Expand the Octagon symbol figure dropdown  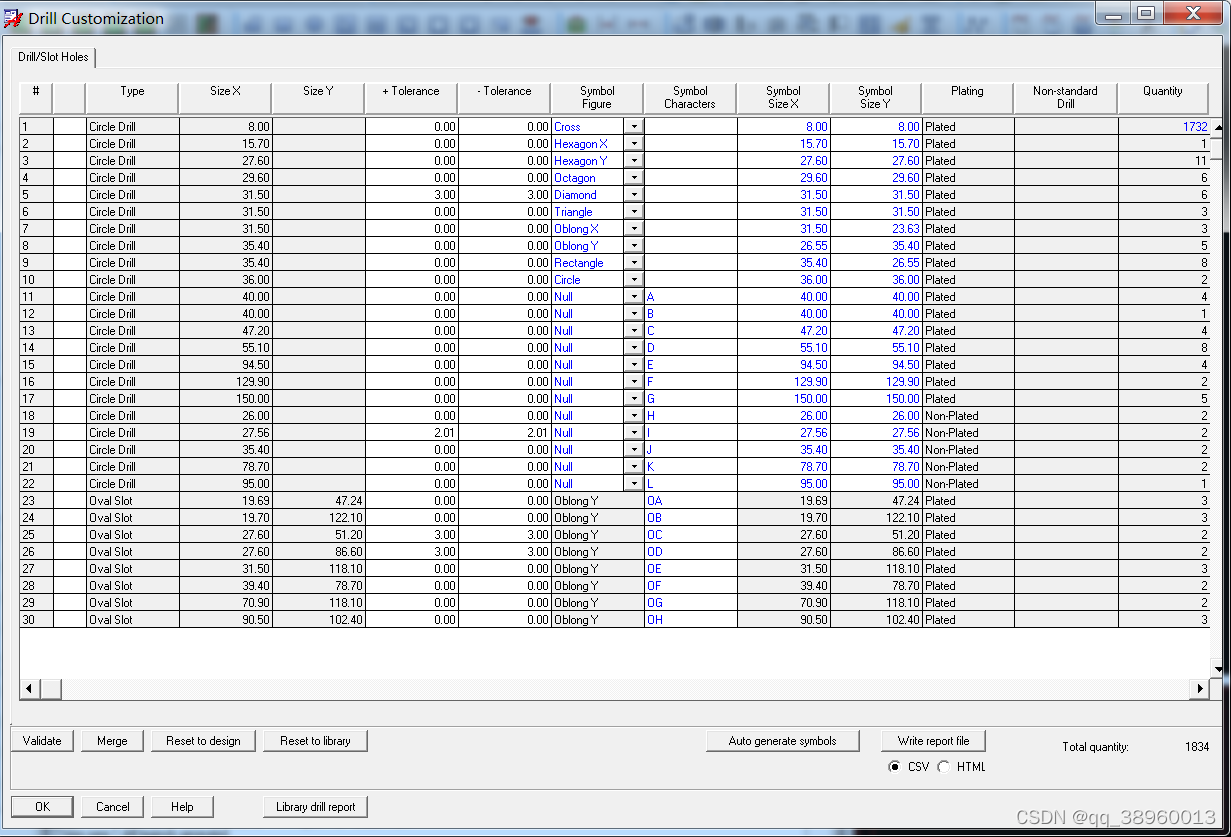click(x=634, y=178)
